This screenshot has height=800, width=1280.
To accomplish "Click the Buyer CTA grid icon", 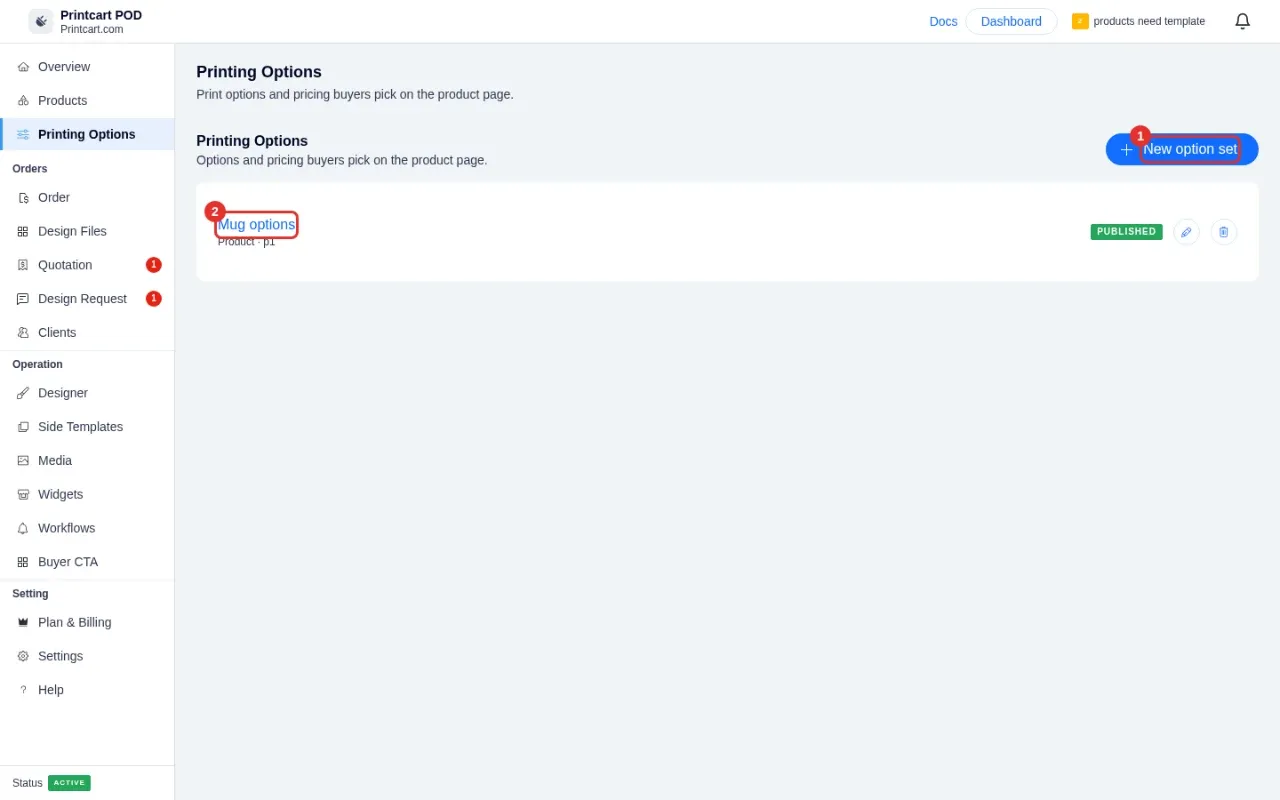I will click(23, 562).
